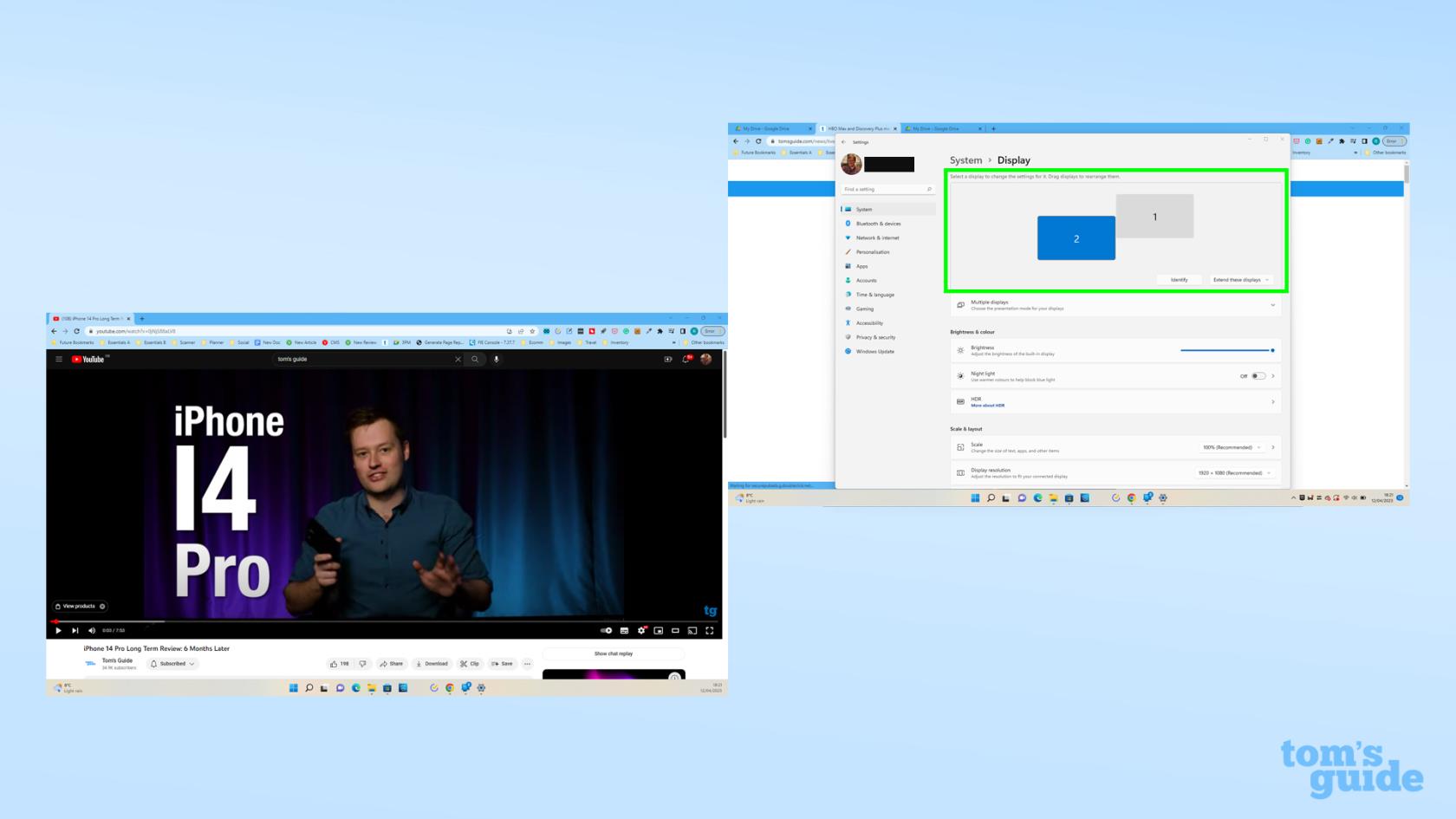
Task: Create a Clip of the video
Action: tap(470, 664)
